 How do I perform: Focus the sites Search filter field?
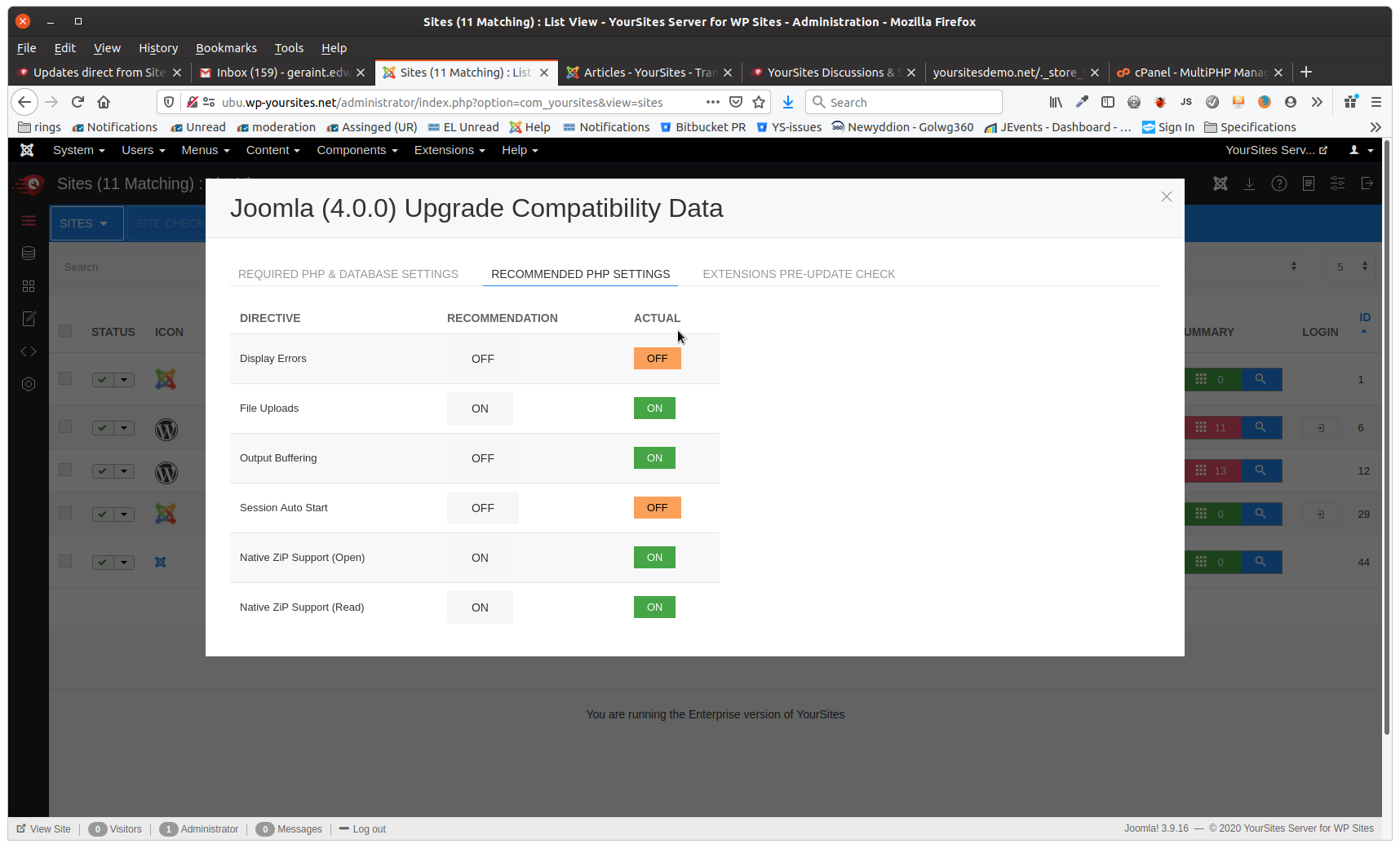pos(131,267)
